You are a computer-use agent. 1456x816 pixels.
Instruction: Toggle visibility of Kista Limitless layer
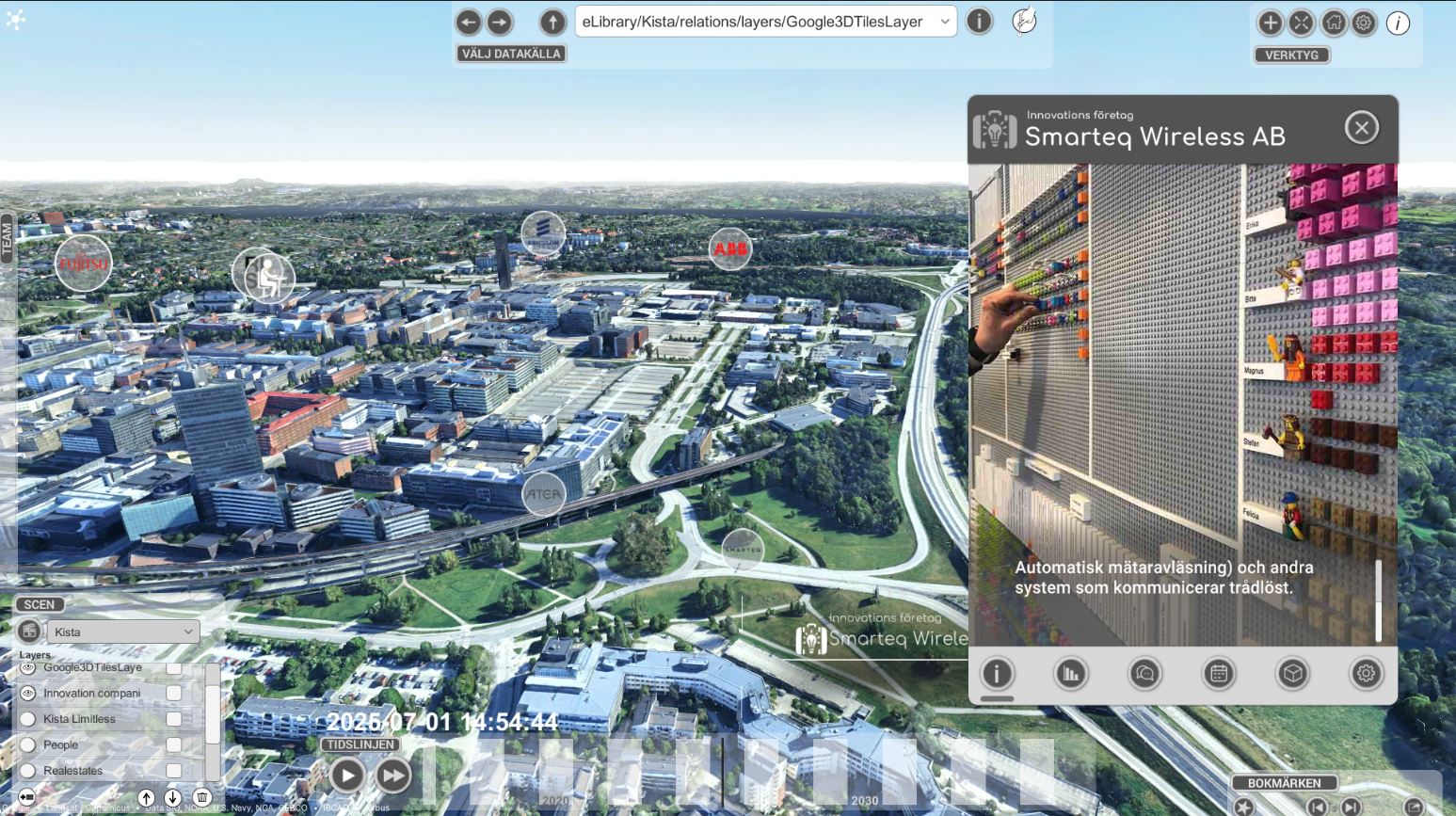click(28, 719)
